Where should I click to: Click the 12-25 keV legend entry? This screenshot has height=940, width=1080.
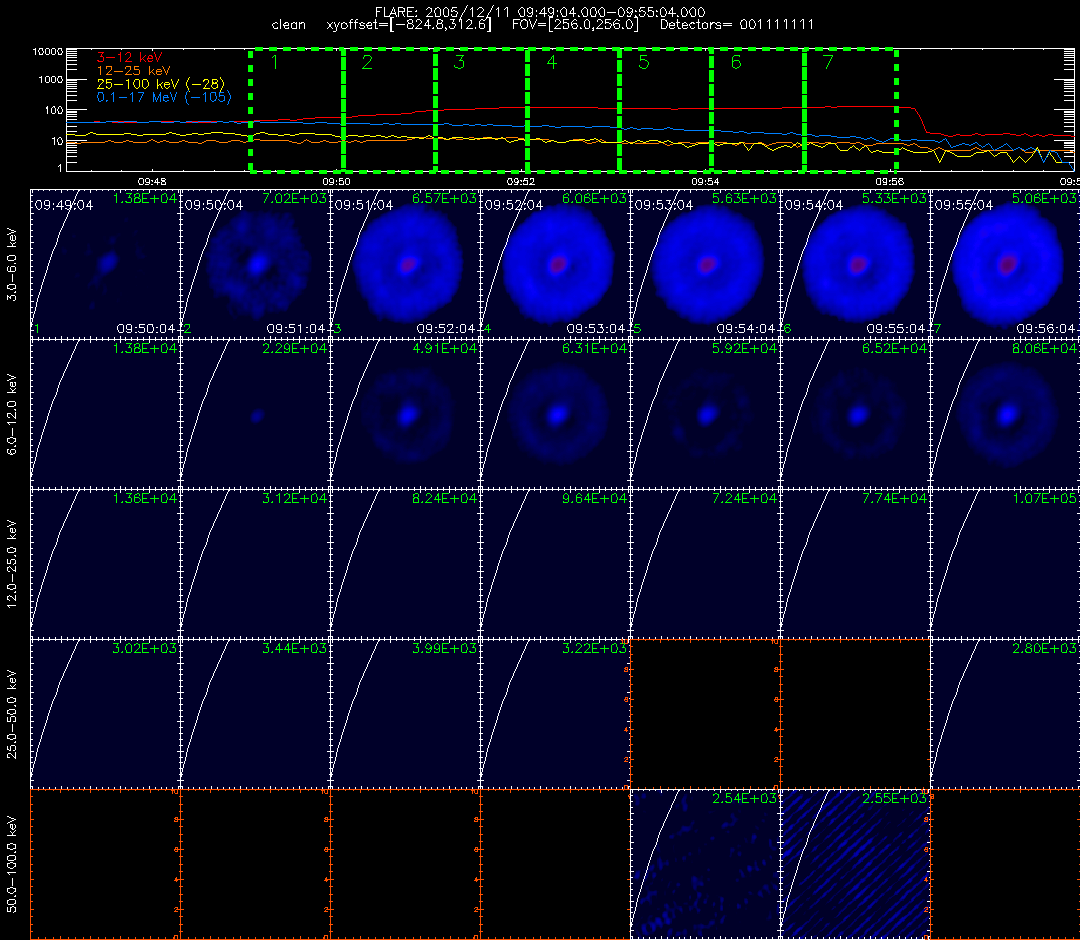133,71
